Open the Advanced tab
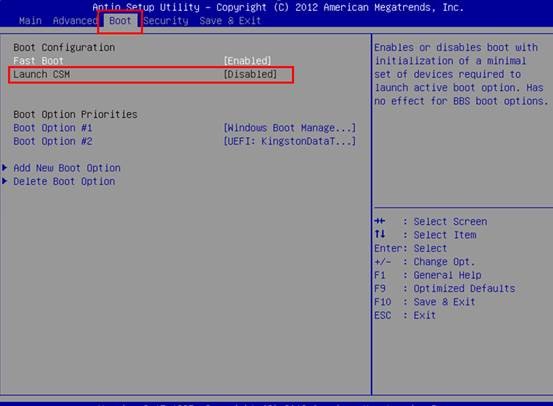 coord(75,21)
